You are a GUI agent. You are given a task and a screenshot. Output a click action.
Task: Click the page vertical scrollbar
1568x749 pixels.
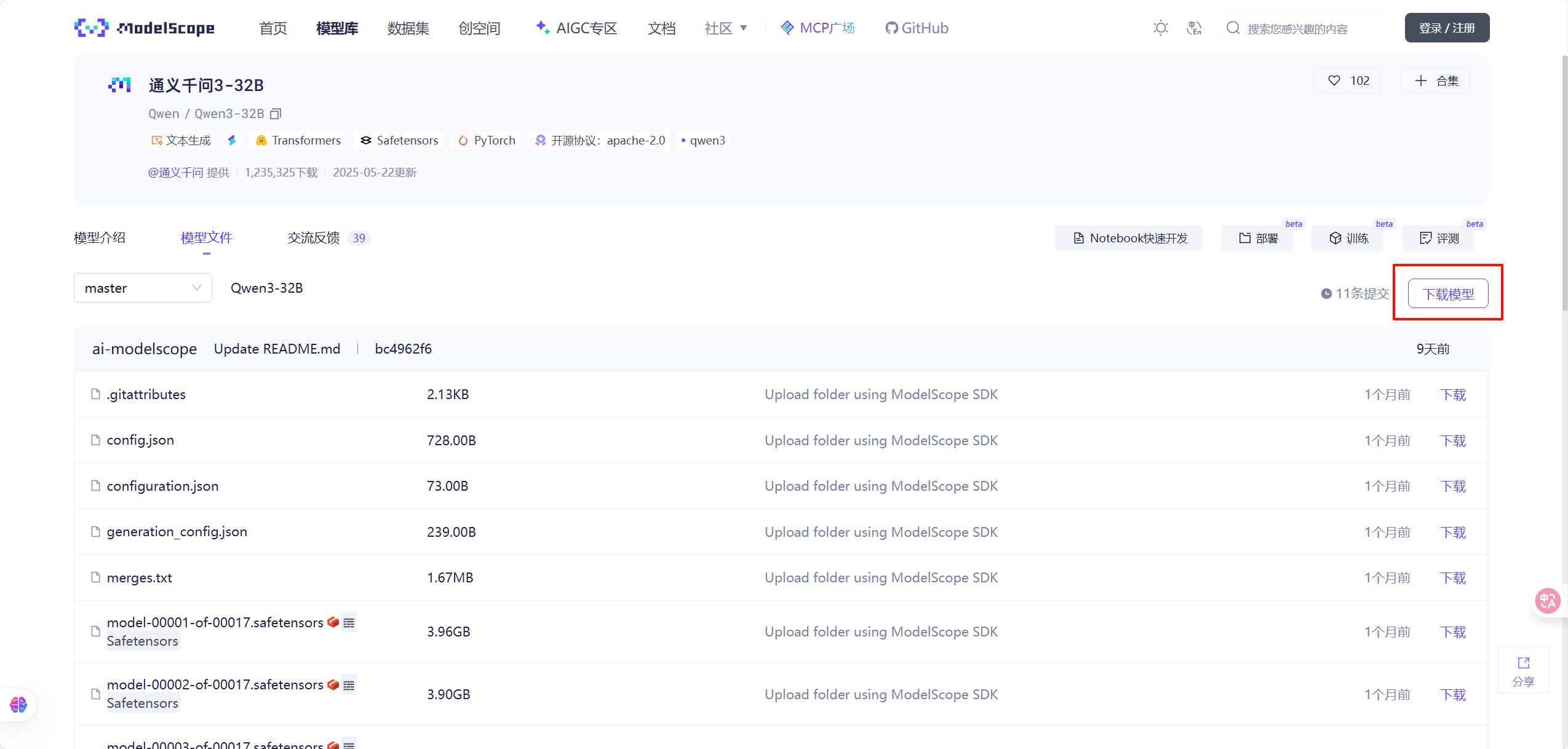1564,183
